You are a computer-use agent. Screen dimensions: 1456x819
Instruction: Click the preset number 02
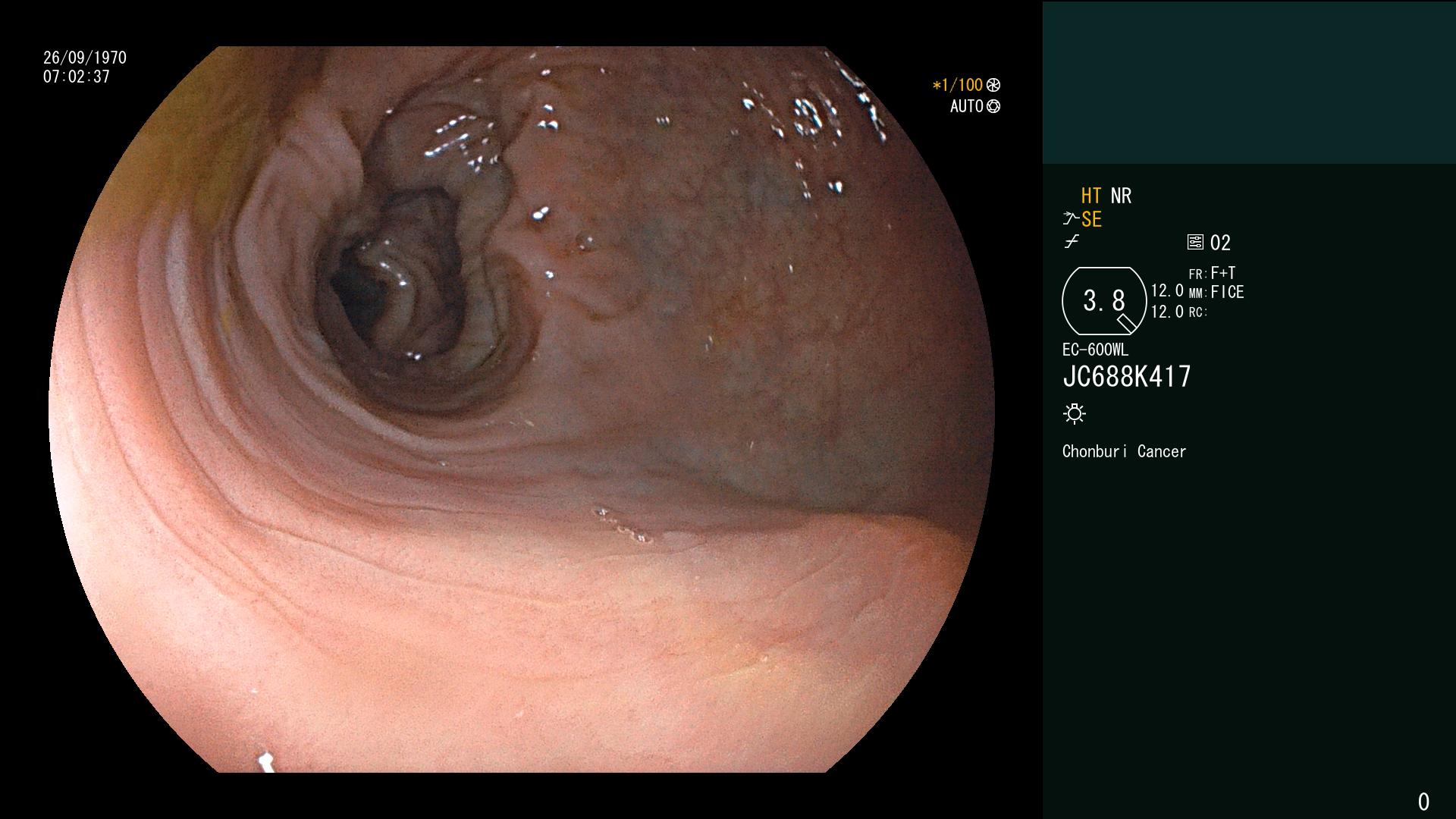[x=1220, y=243]
